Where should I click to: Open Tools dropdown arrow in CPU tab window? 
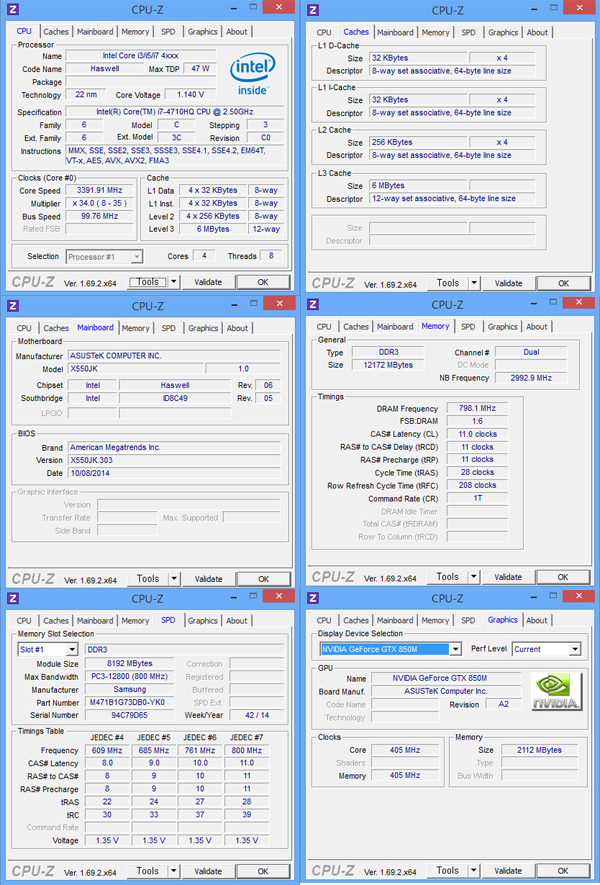click(x=174, y=282)
